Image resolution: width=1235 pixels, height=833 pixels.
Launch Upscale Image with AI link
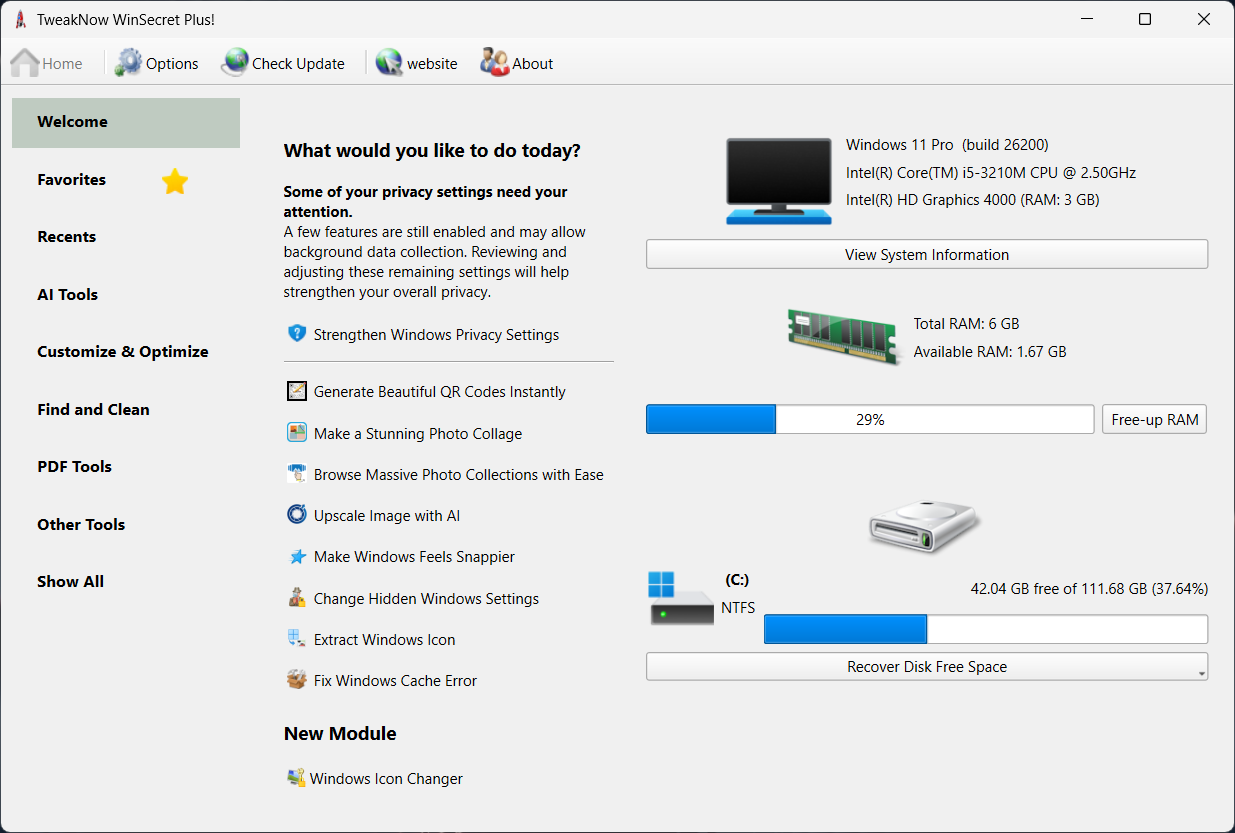click(x=387, y=516)
